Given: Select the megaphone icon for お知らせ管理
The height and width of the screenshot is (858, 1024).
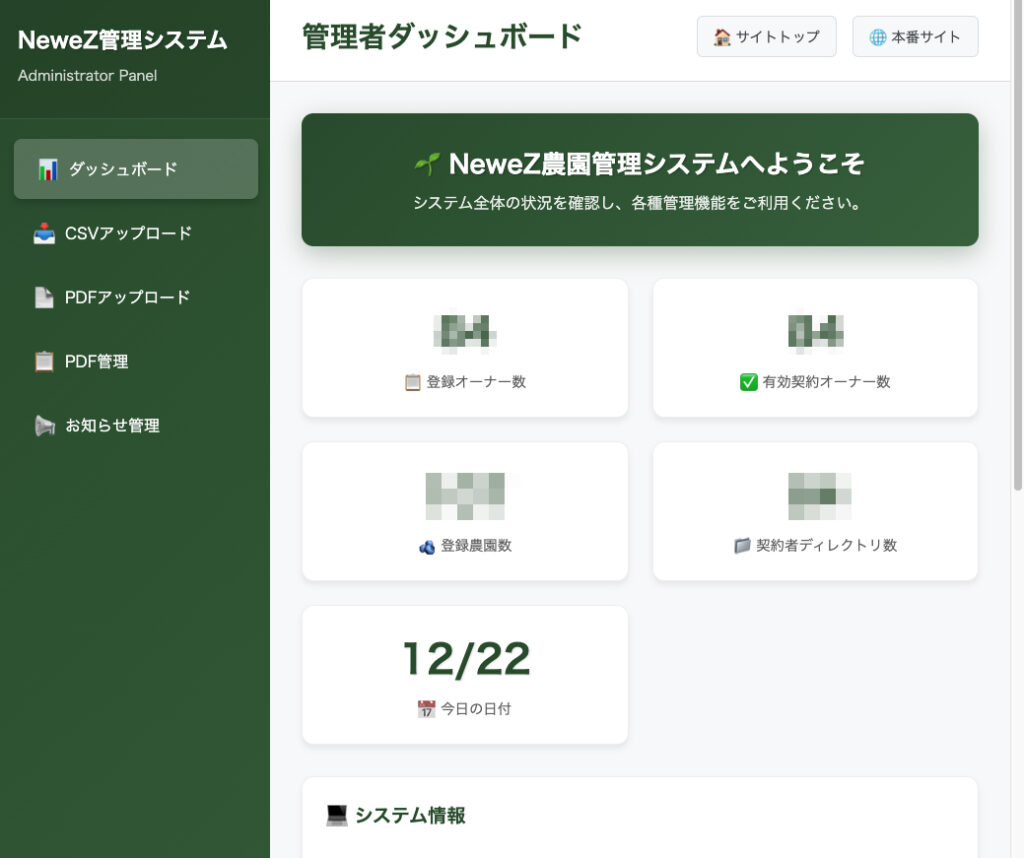Looking at the screenshot, I should coord(44,425).
